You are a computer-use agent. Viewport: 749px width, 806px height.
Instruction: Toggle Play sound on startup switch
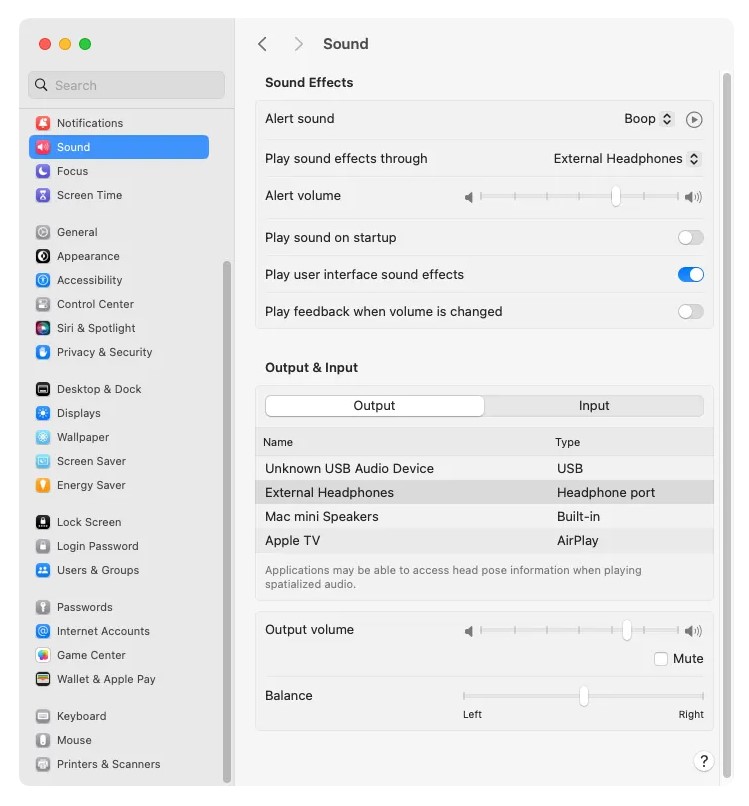(690, 237)
